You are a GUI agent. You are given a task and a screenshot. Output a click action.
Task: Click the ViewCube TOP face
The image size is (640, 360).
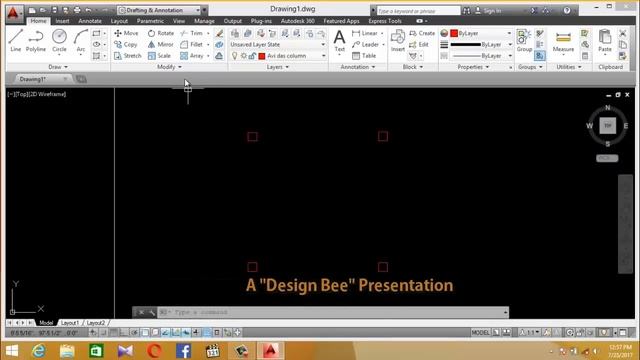(x=607, y=126)
